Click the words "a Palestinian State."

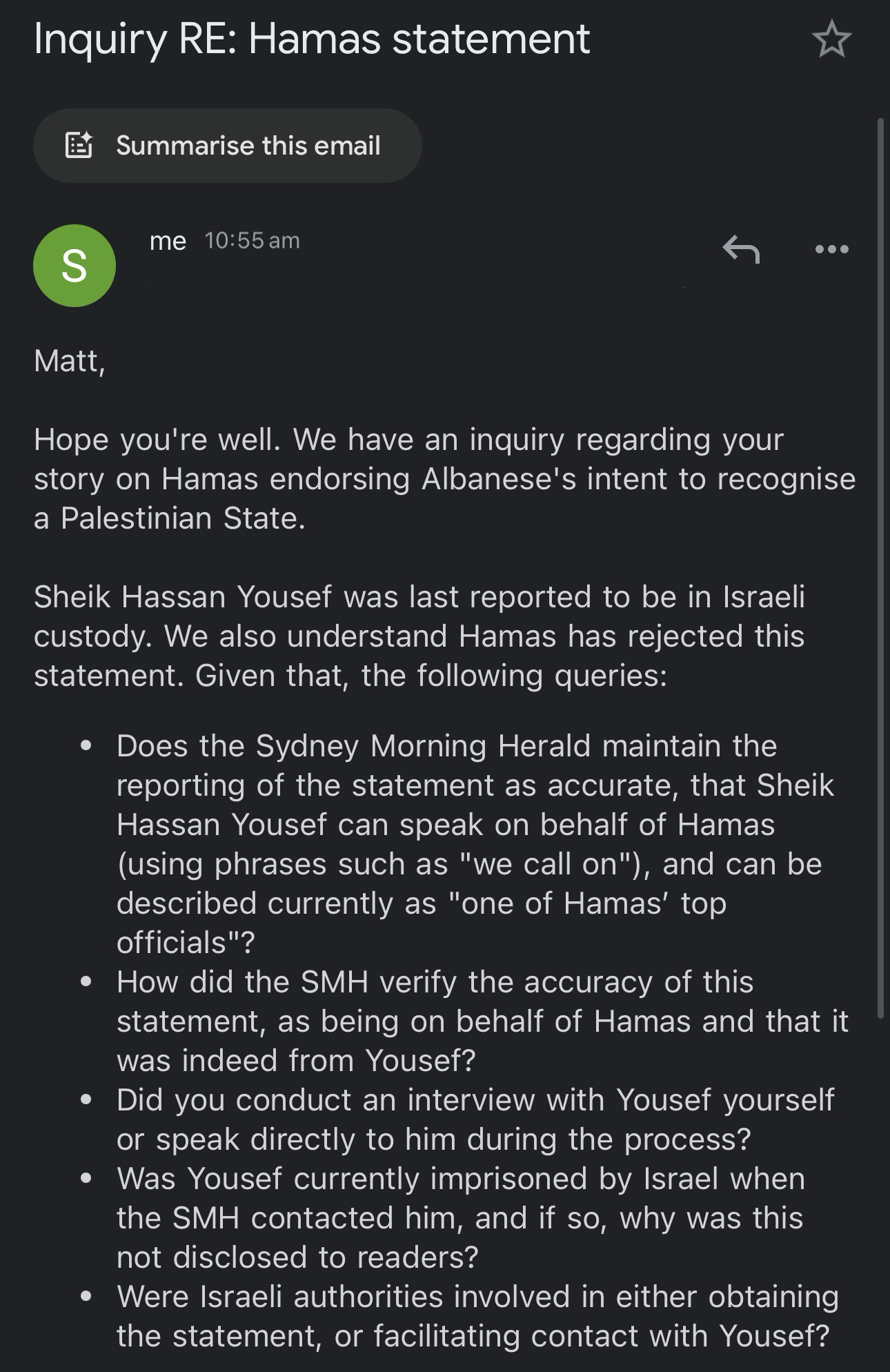click(x=170, y=518)
